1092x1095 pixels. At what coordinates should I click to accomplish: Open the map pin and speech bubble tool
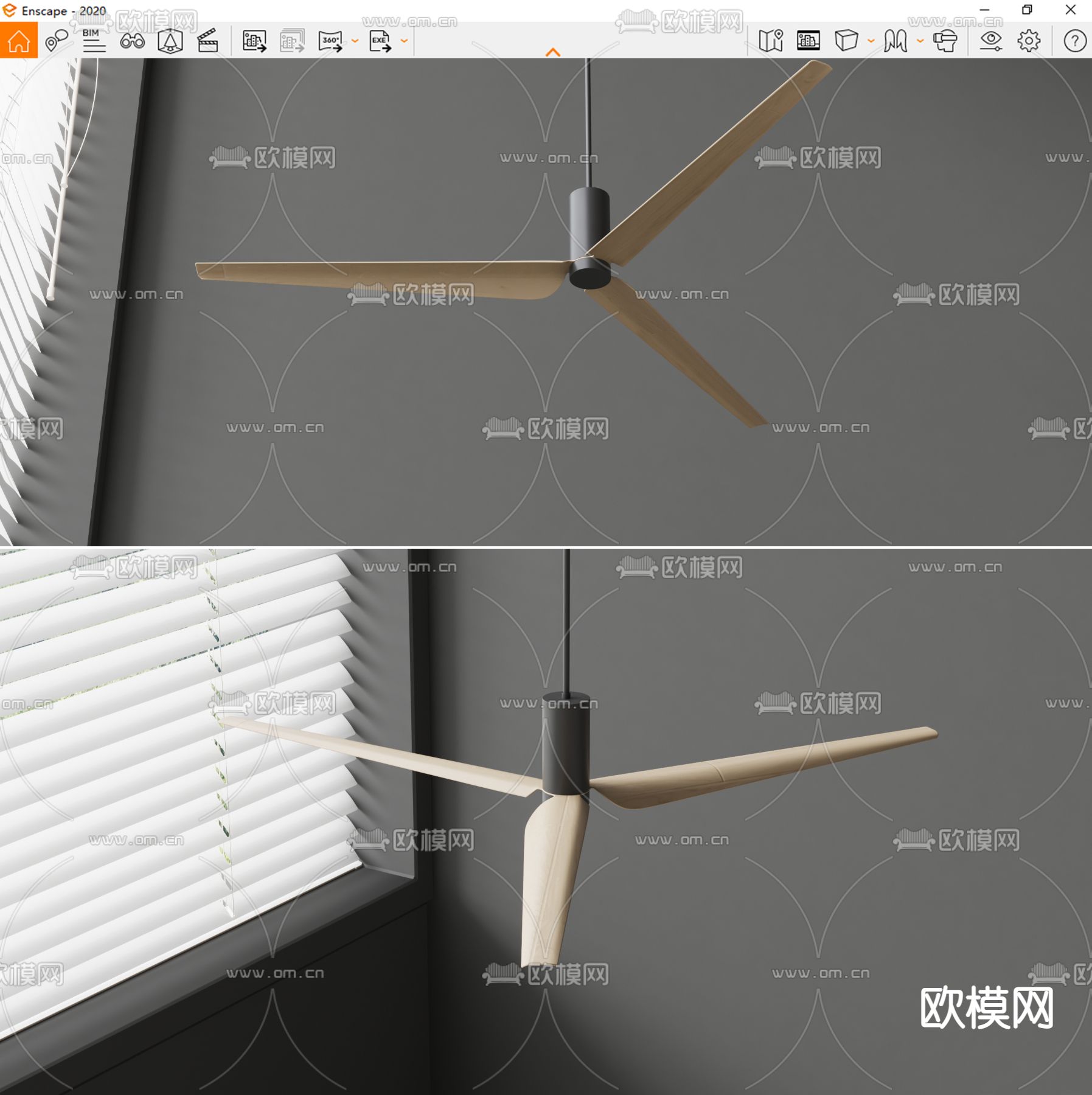click(57, 41)
